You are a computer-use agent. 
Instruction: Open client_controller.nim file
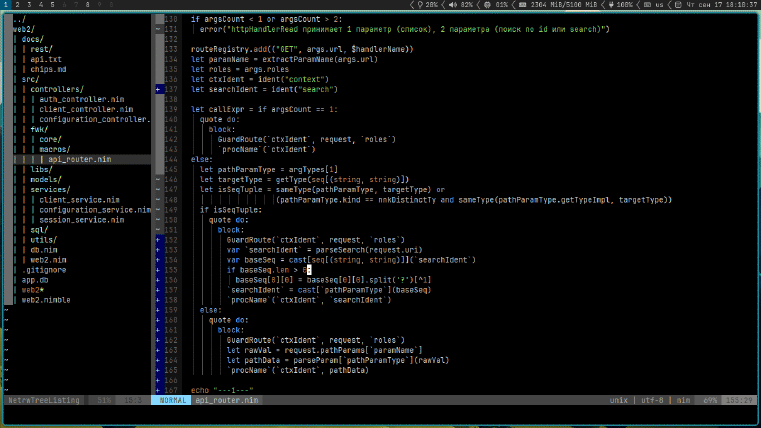(86, 110)
